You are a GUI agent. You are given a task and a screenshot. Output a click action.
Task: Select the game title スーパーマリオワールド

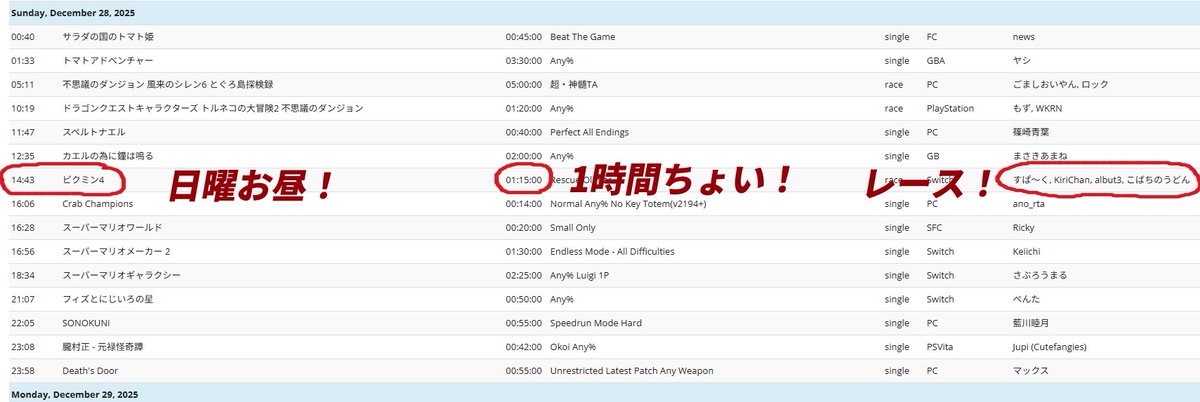[111, 227]
